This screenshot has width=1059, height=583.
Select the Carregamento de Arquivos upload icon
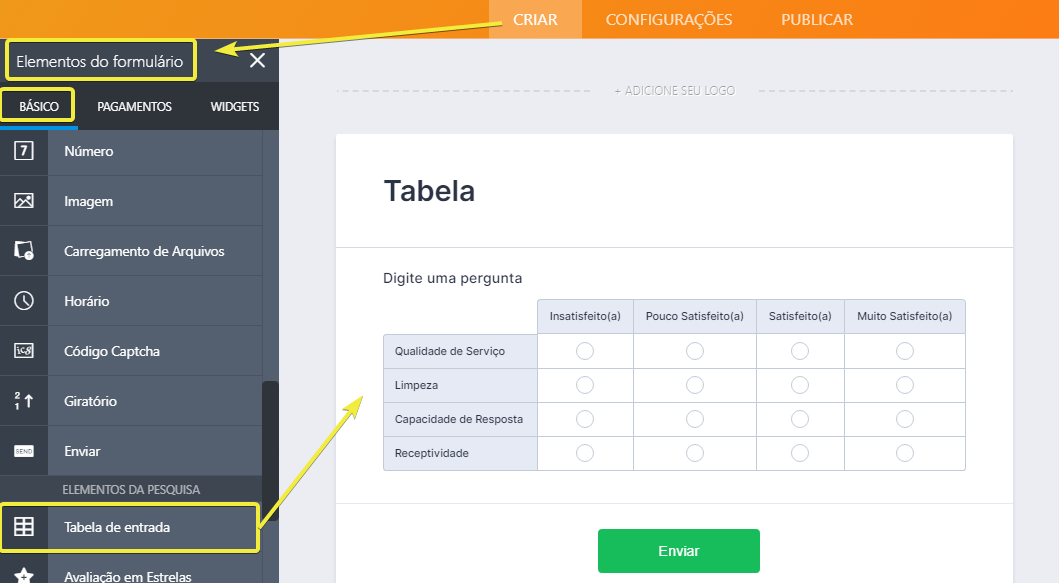click(24, 251)
